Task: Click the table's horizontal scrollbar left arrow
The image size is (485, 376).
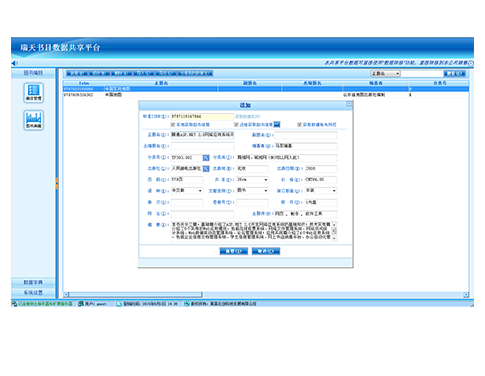Action: (x=66, y=295)
